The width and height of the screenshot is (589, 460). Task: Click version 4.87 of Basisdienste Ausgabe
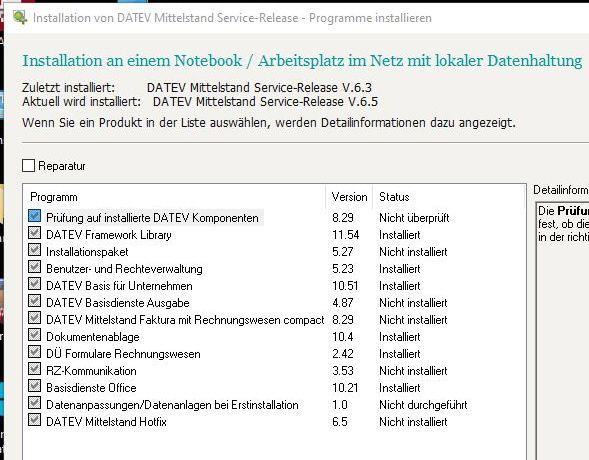point(343,303)
